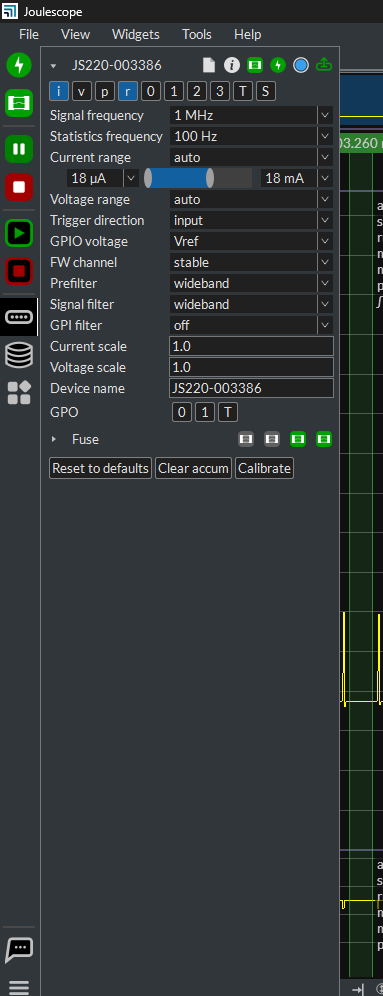
Task: Open the Signal frequency dropdown
Action: click(x=252, y=116)
